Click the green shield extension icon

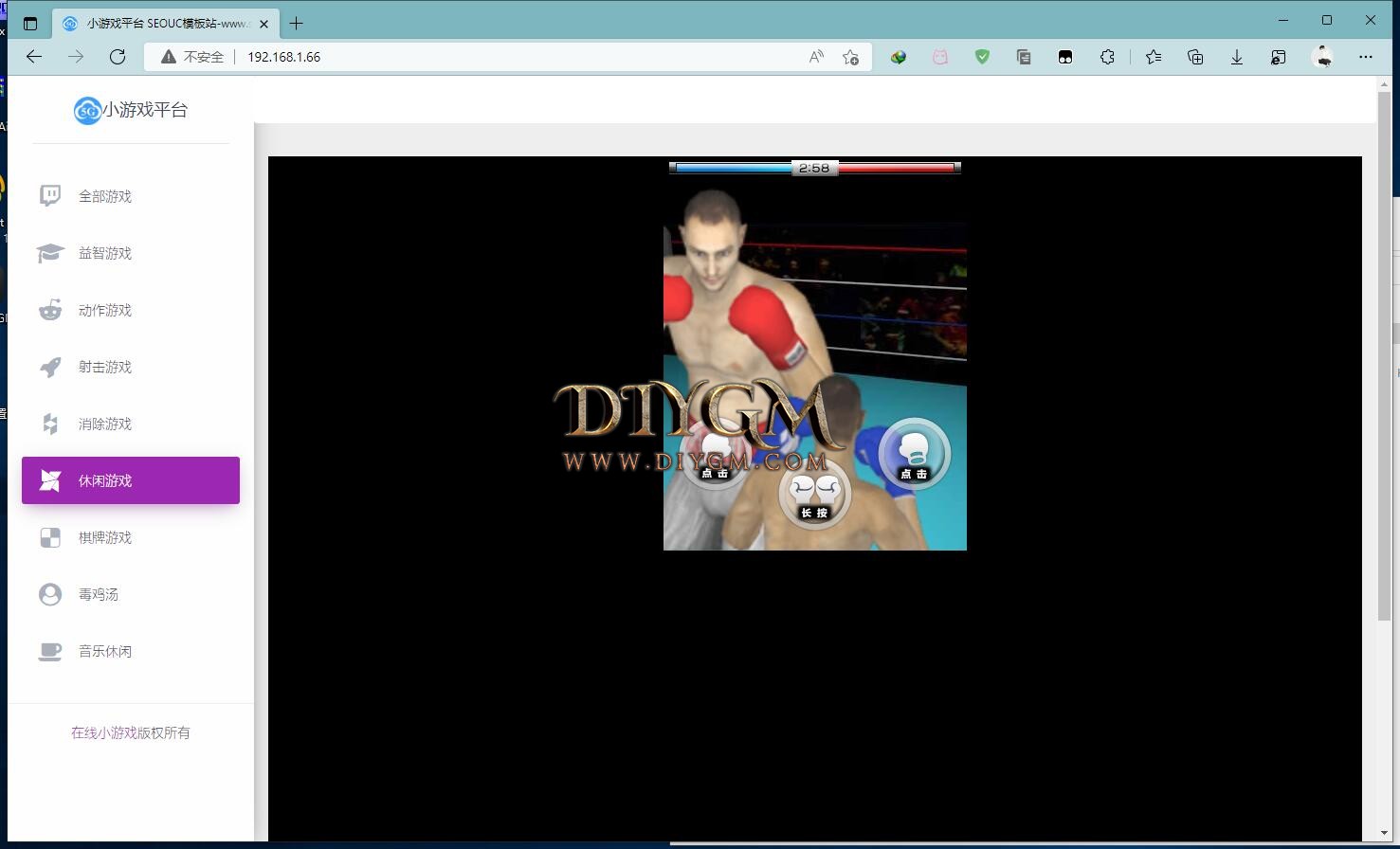[x=982, y=57]
